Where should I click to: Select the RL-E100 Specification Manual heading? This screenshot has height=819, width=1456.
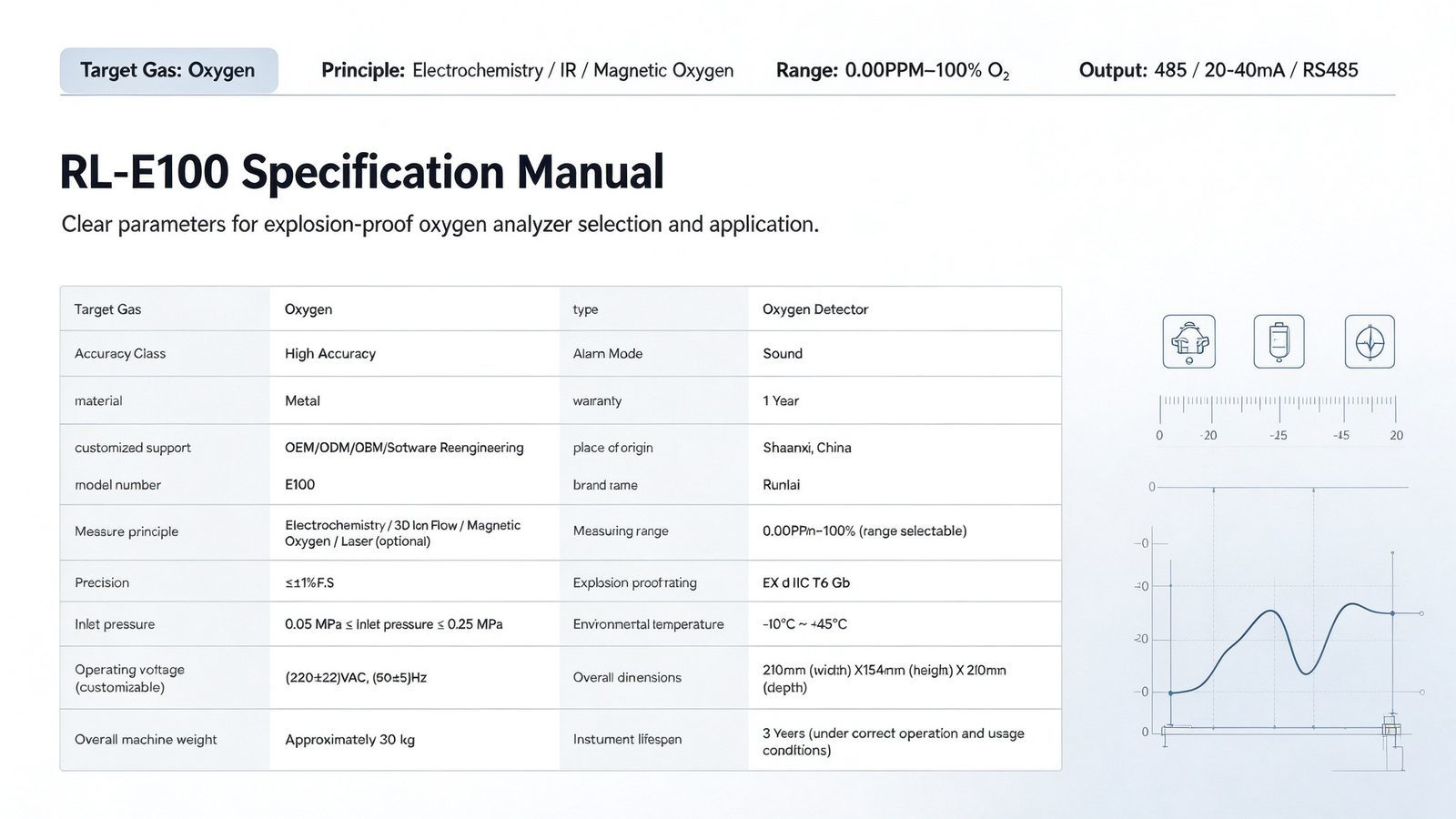362,172
